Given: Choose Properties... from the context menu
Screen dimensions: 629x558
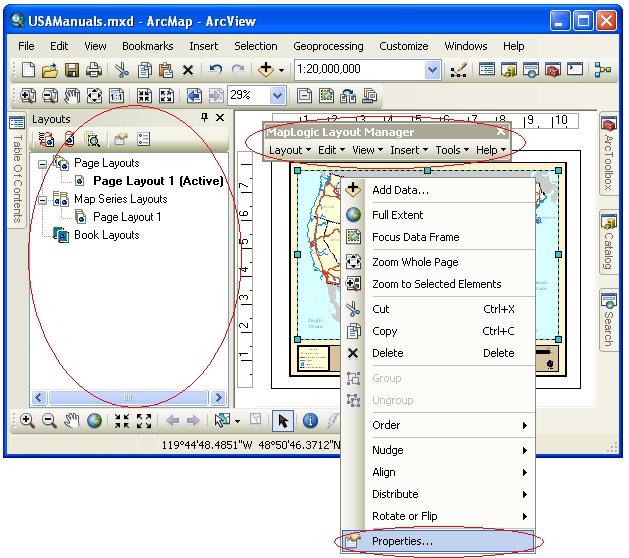Looking at the screenshot, I should click(438, 541).
